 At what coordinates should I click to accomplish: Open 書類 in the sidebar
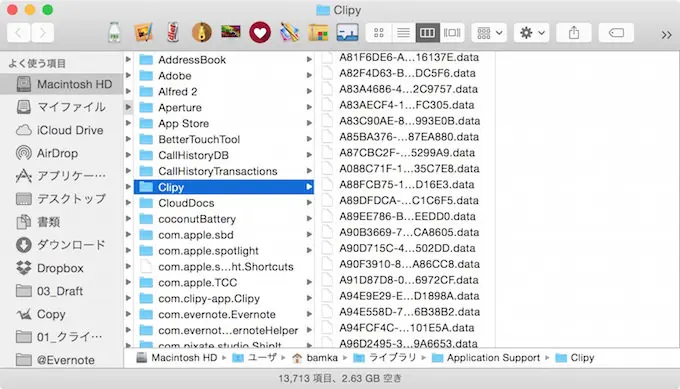[x=62, y=222]
